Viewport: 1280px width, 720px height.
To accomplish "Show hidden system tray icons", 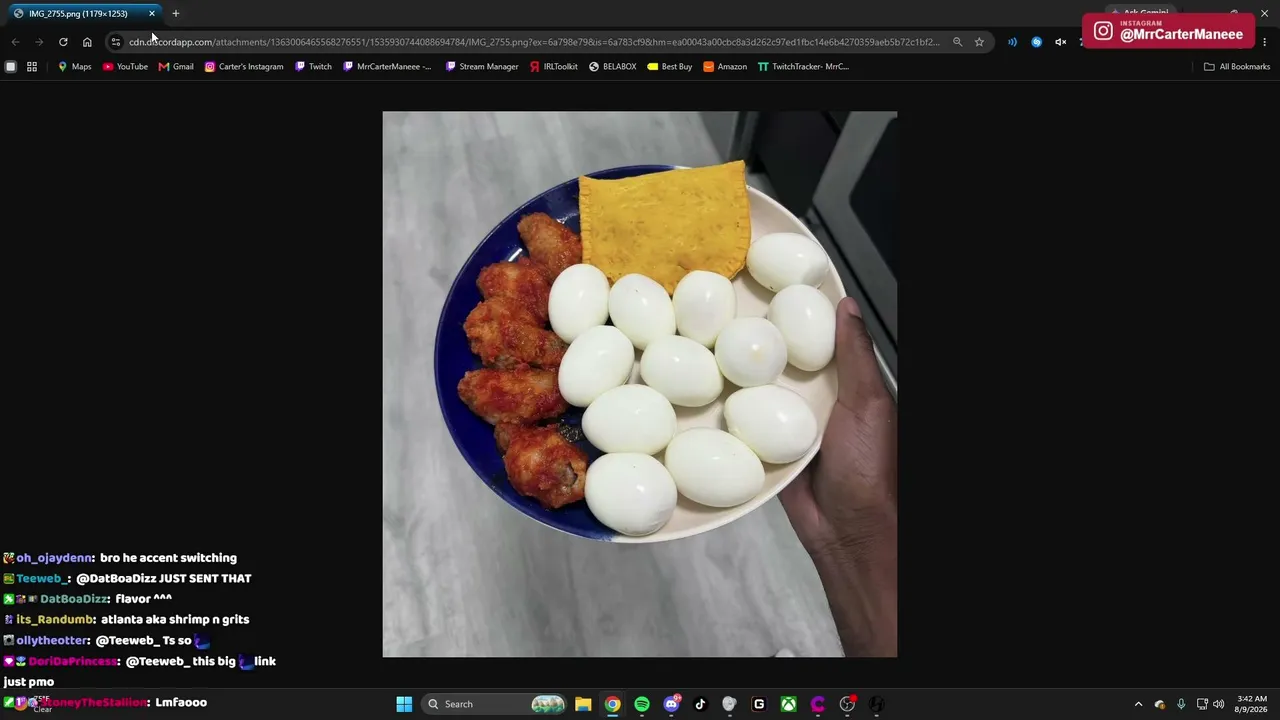I will [1138, 704].
